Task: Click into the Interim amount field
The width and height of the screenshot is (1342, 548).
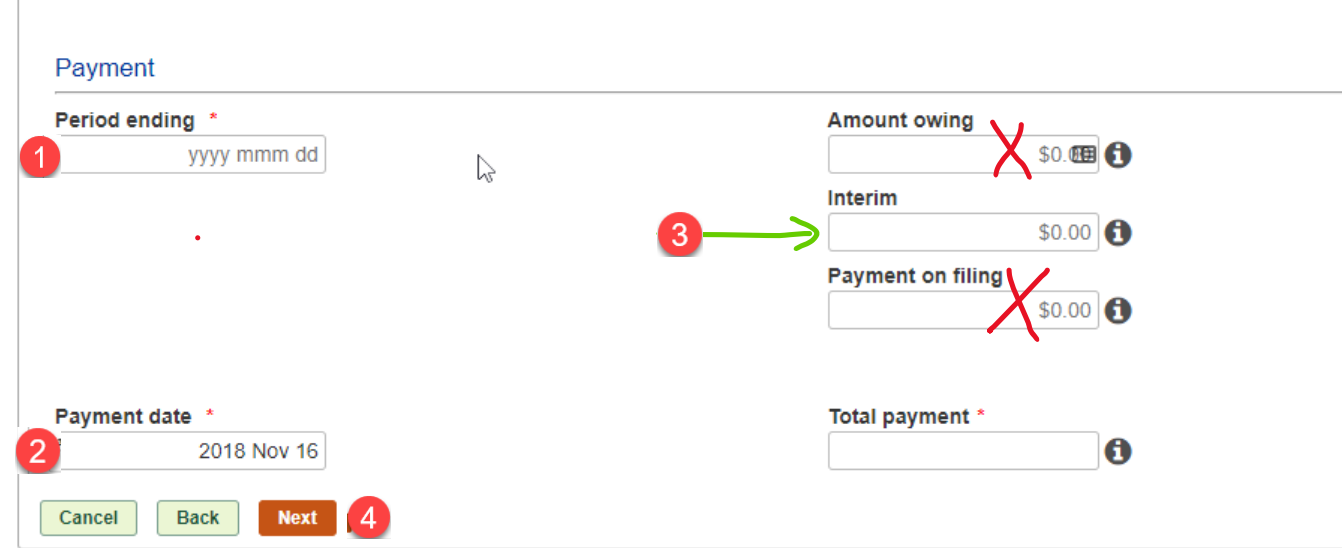Action: [x=963, y=233]
